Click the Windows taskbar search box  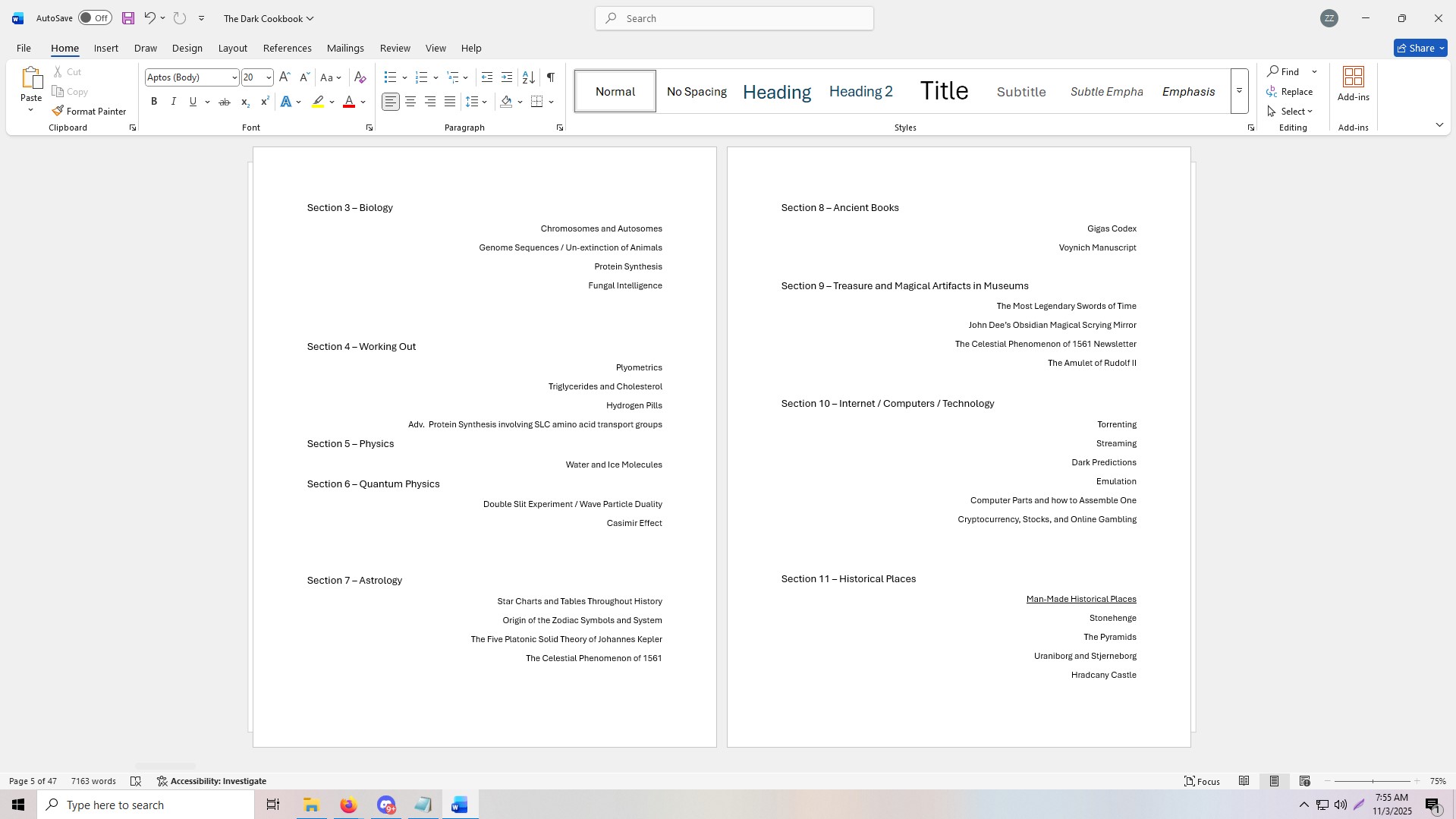(x=146, y=805)
